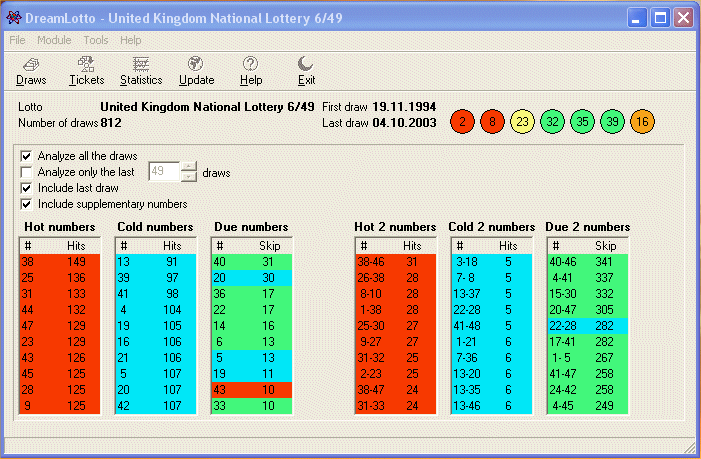Screen dimensions: 701x459
Task: Click the window resize grip corner
Action: [690, 447]
